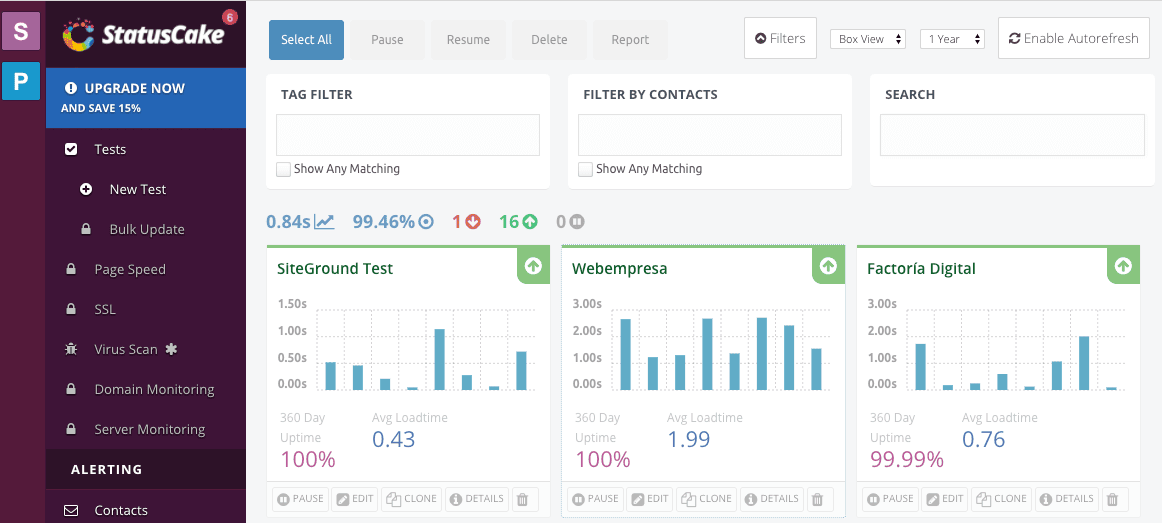Viewport: 1162px width, 523px height.
Task: Click the Resume button
Action: 468,40
